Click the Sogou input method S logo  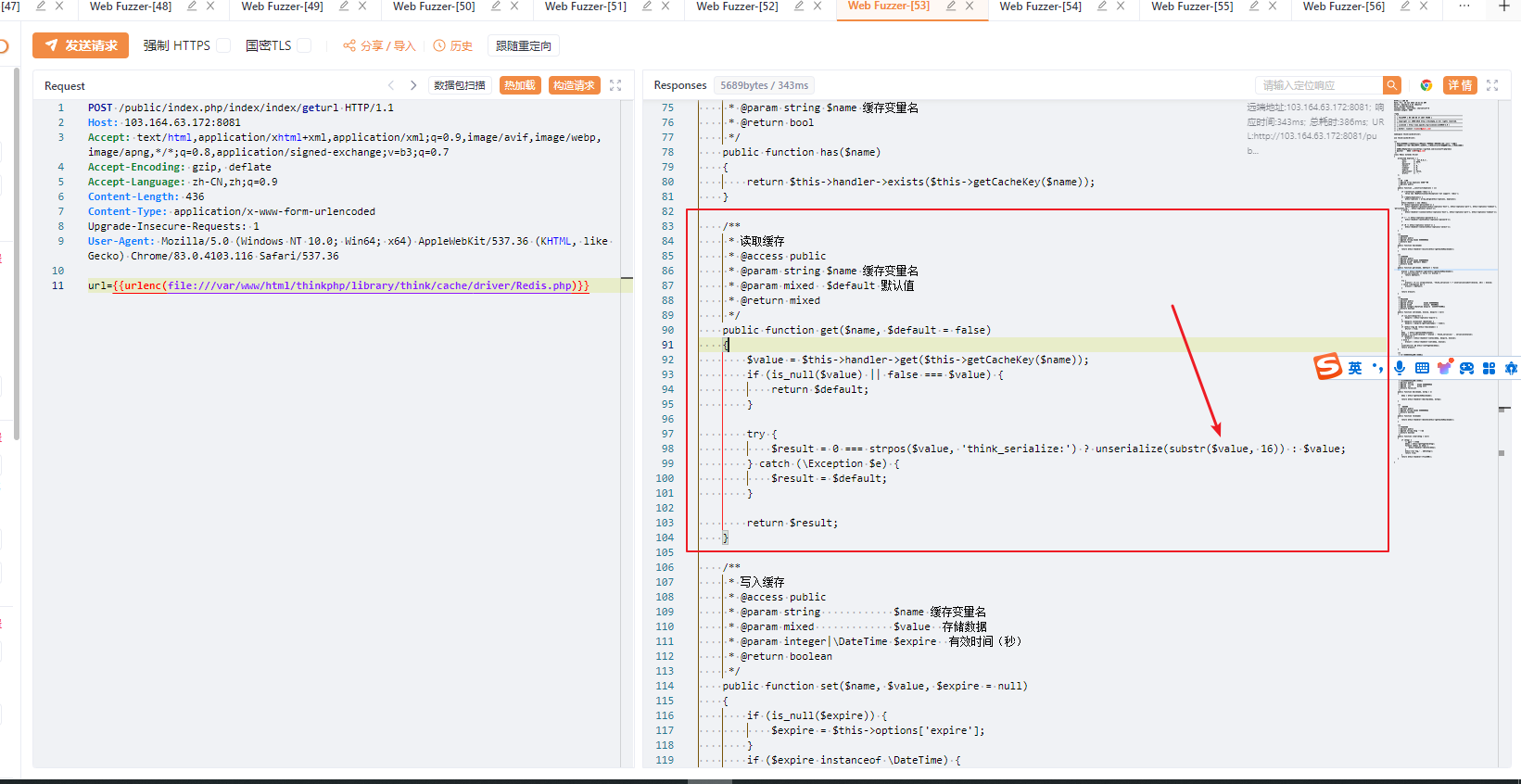pyautogui.click(x=1328, y=367)
